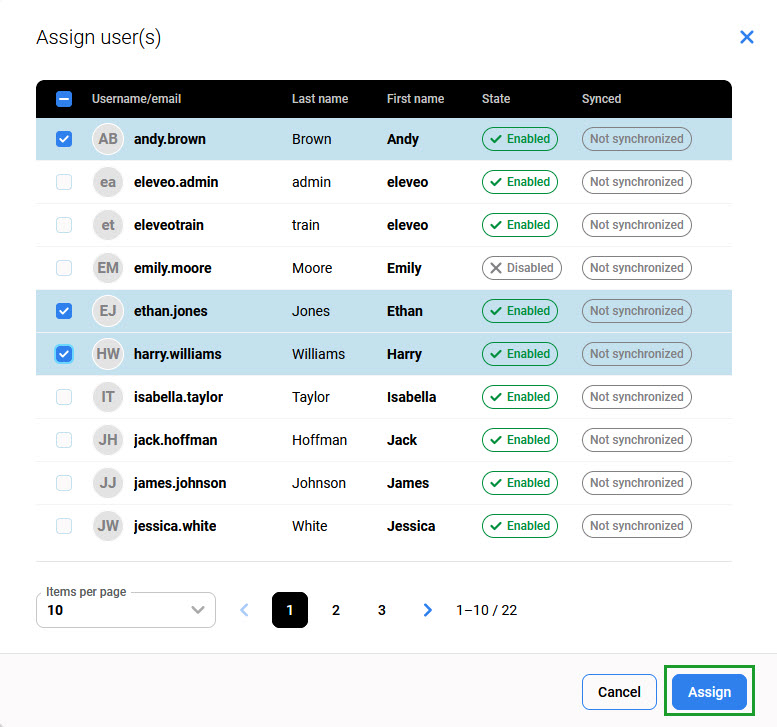Screen dimensions: 777x727
Task: Click the EM avatar for emily.moore
Action: pyautogui.click(x=108, y=268)
